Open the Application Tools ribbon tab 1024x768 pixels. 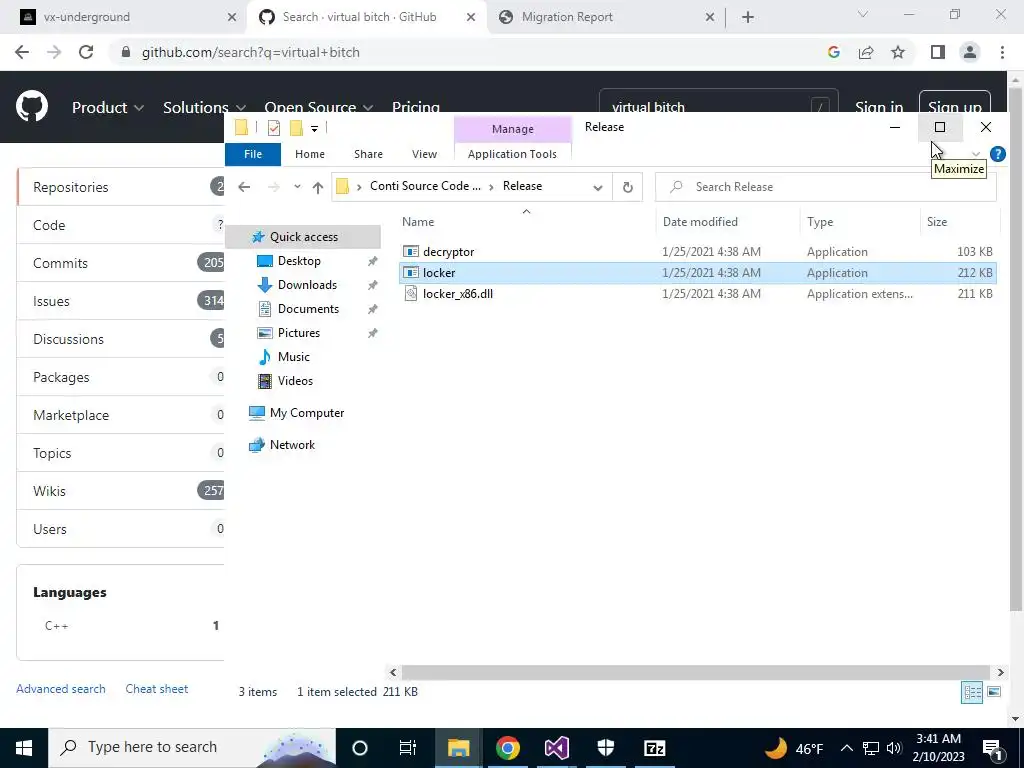click(512, 154)
